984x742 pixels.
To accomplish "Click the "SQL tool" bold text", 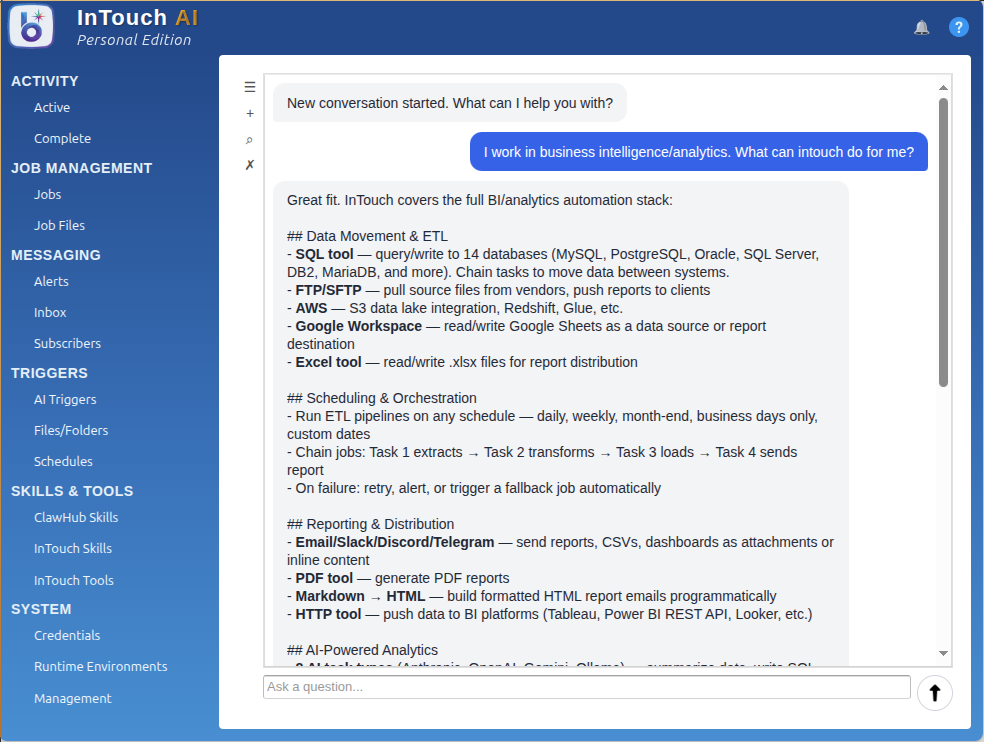I will (324, 254).
